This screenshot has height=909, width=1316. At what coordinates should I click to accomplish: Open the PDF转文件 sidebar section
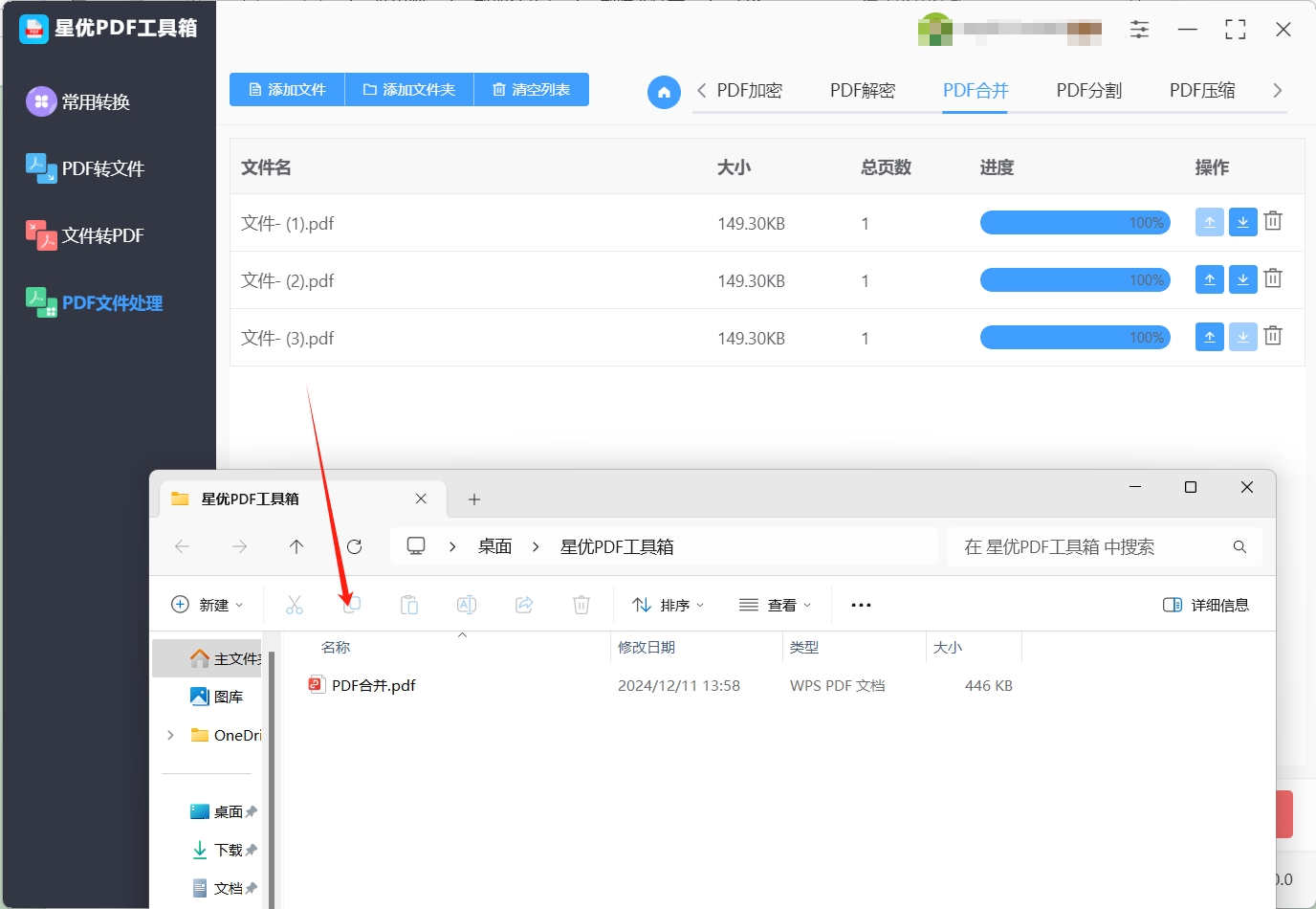[x=85, y=168]
